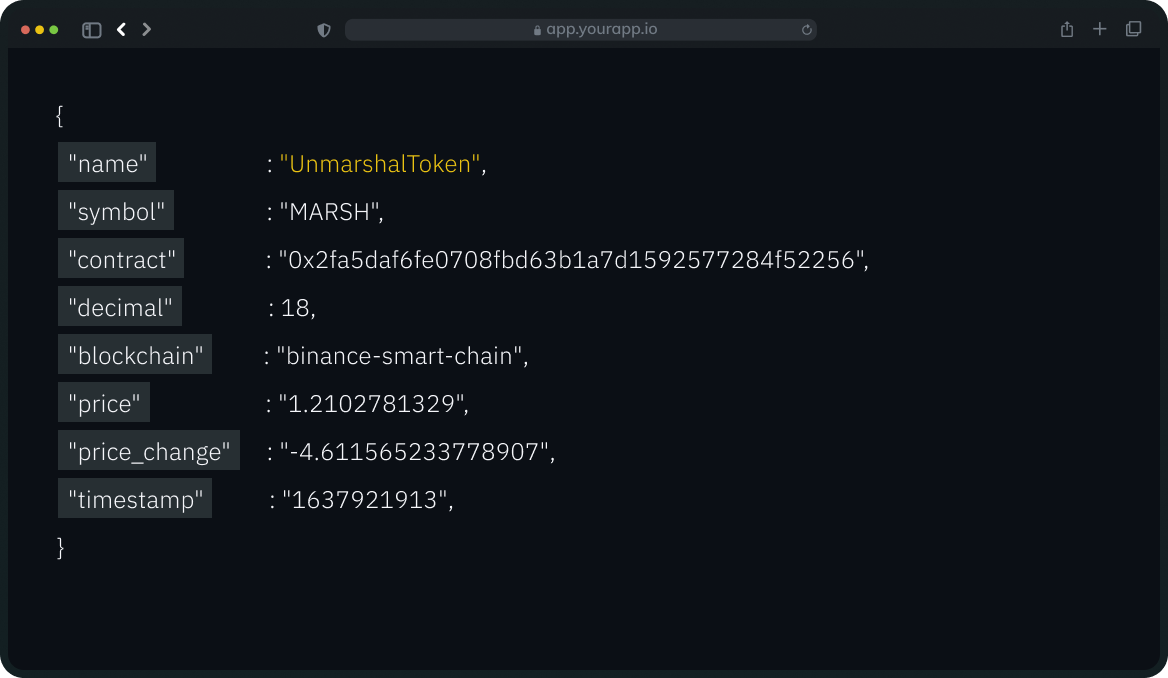Viewport: 1168px width, 678px height.
Task: Show the tab overview icon
Action: [1133, 30]
